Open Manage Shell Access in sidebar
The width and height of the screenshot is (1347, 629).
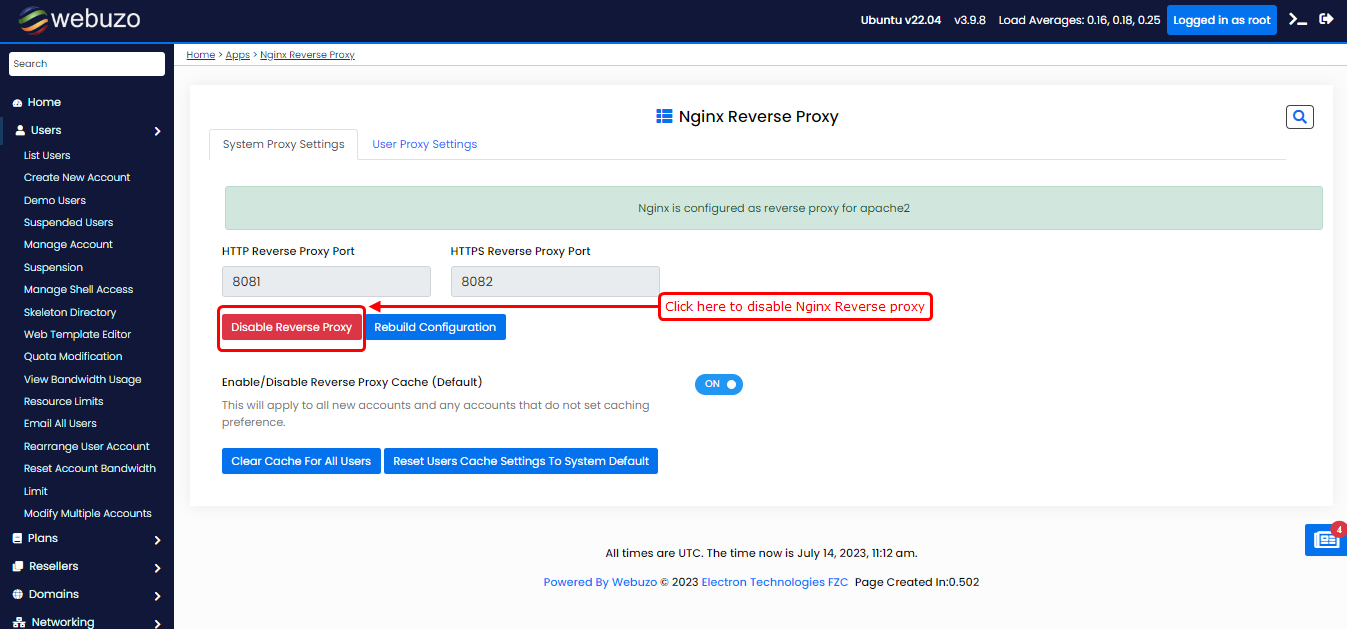tap(78, 289)
